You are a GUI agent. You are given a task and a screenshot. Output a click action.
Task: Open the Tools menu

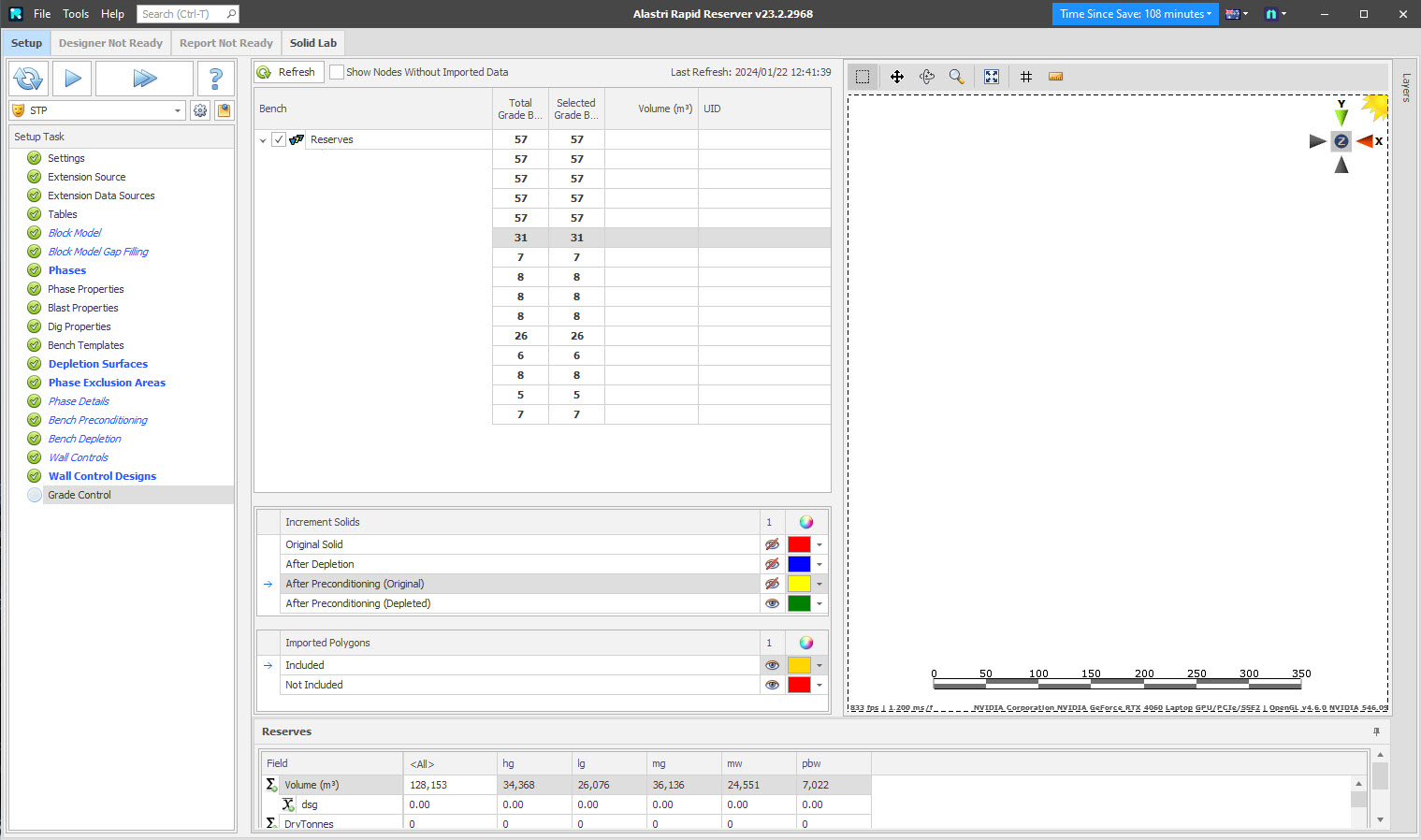coord(75,13)
